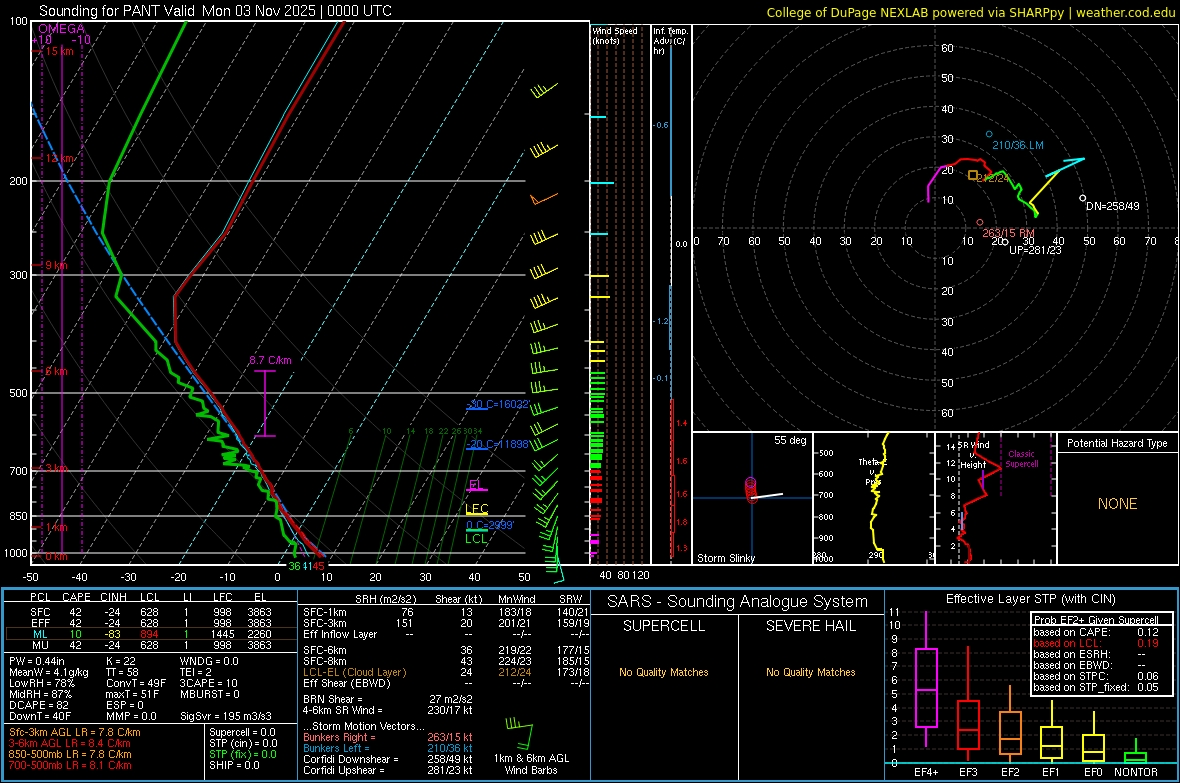Click 'No Quality Matches' under SUPERCELL
Image resolution: width=1180 pixels, height=783 pixels.
664,672
